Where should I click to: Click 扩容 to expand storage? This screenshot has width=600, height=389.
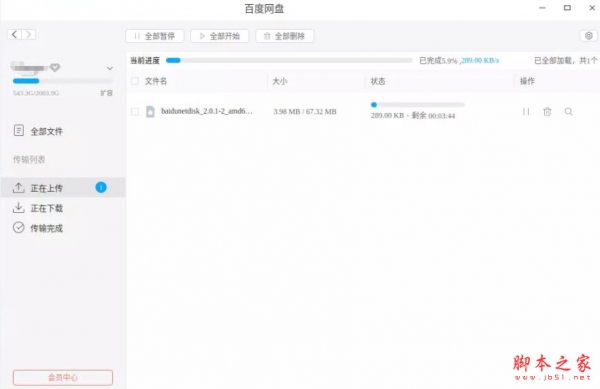coord(106,93)
